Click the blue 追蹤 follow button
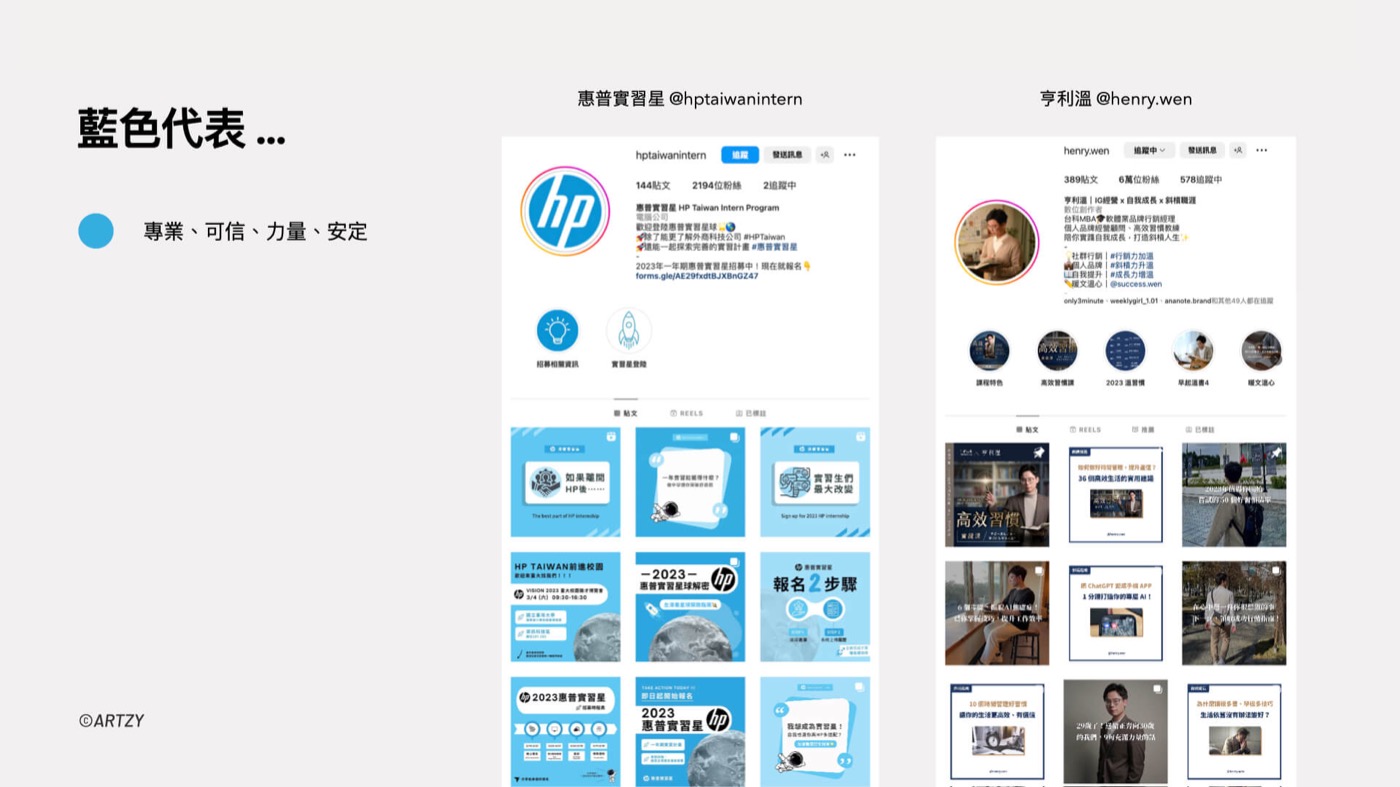 pyautogui.click(x=740, y=155)
